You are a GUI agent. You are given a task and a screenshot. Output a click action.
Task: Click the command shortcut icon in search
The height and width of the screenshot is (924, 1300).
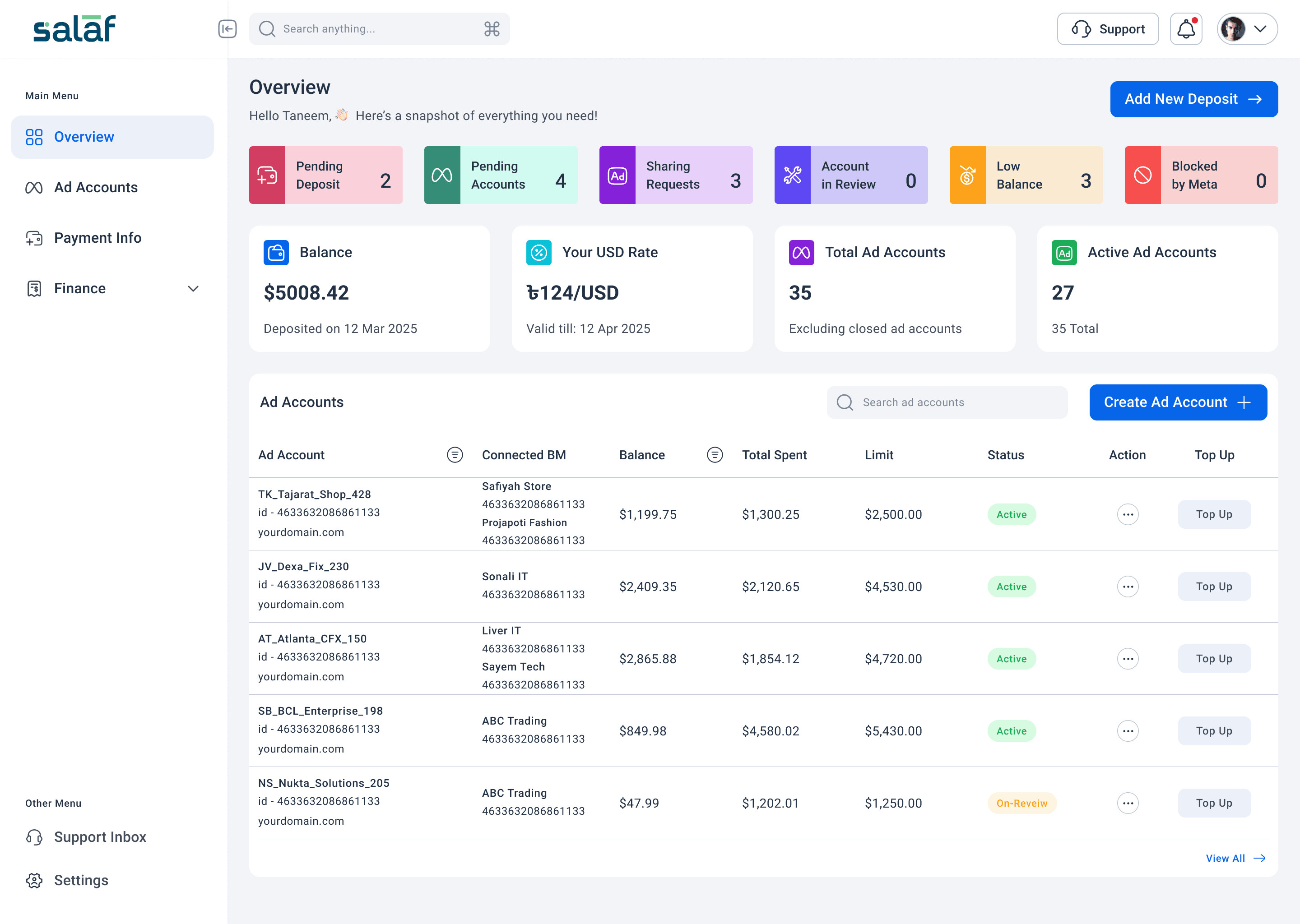(x=492, y=29)
